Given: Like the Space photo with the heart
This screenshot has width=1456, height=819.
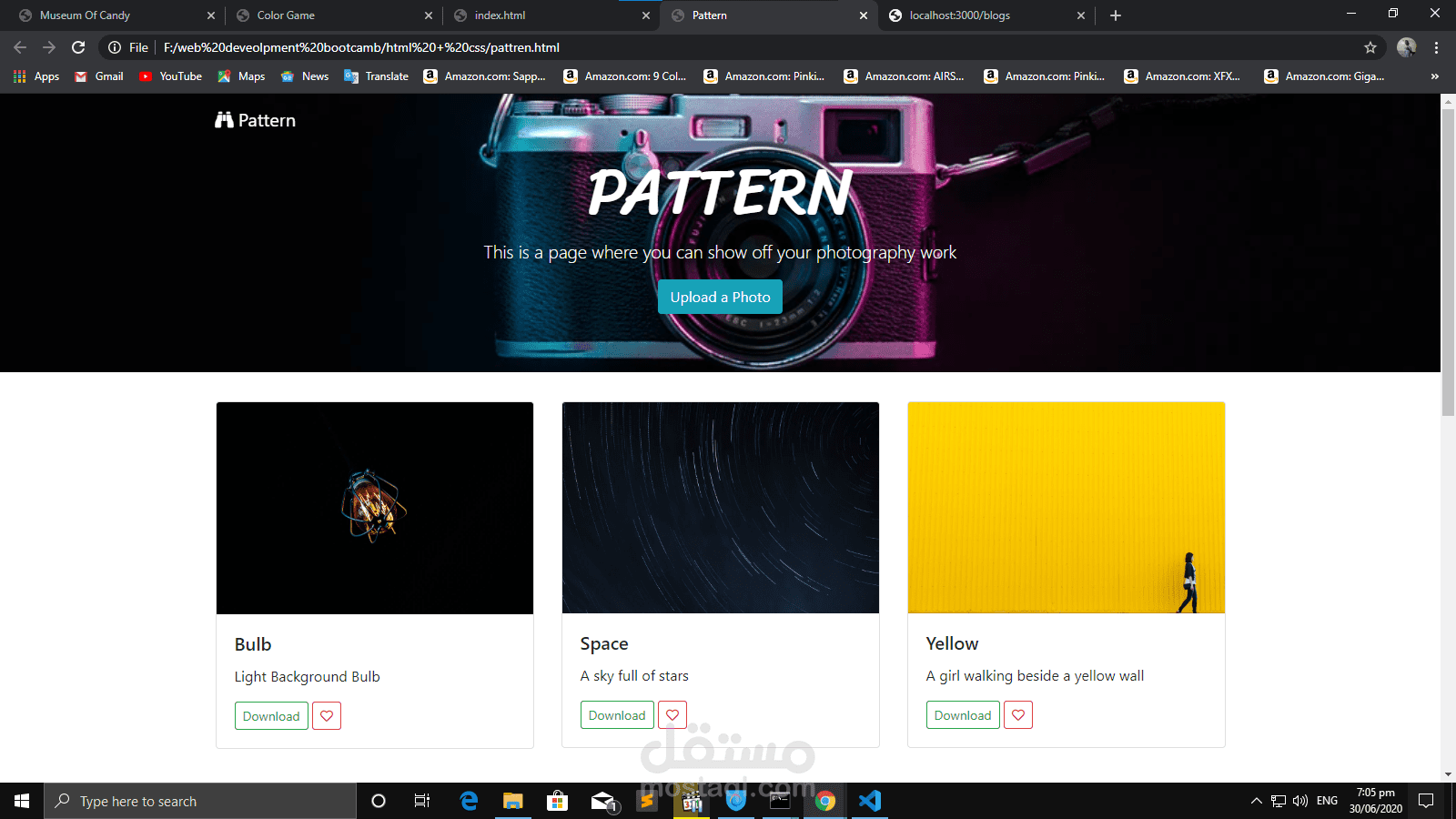Looking at the screenshot, I should click(x=672, y=714).
